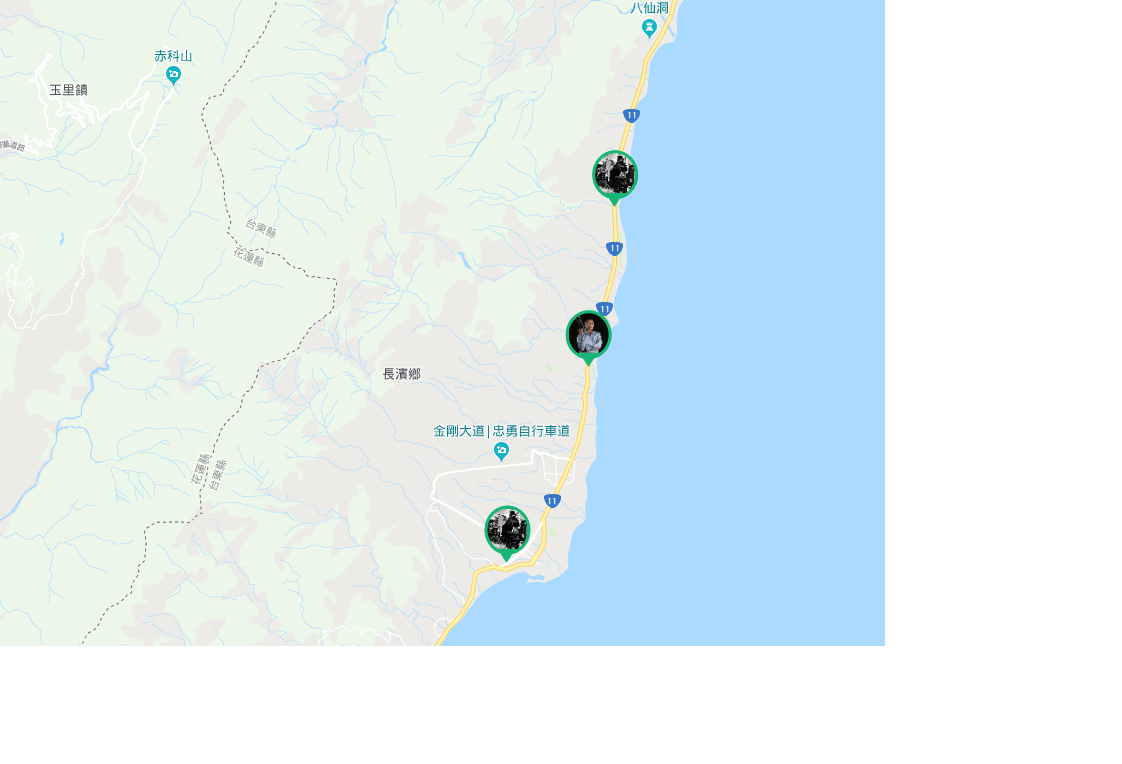Click the horizontal 台東縣 label east of 玉里鎮
The width and height of the screenshot is (1122, 764).
pyautogui.click(x=261, y=229)
